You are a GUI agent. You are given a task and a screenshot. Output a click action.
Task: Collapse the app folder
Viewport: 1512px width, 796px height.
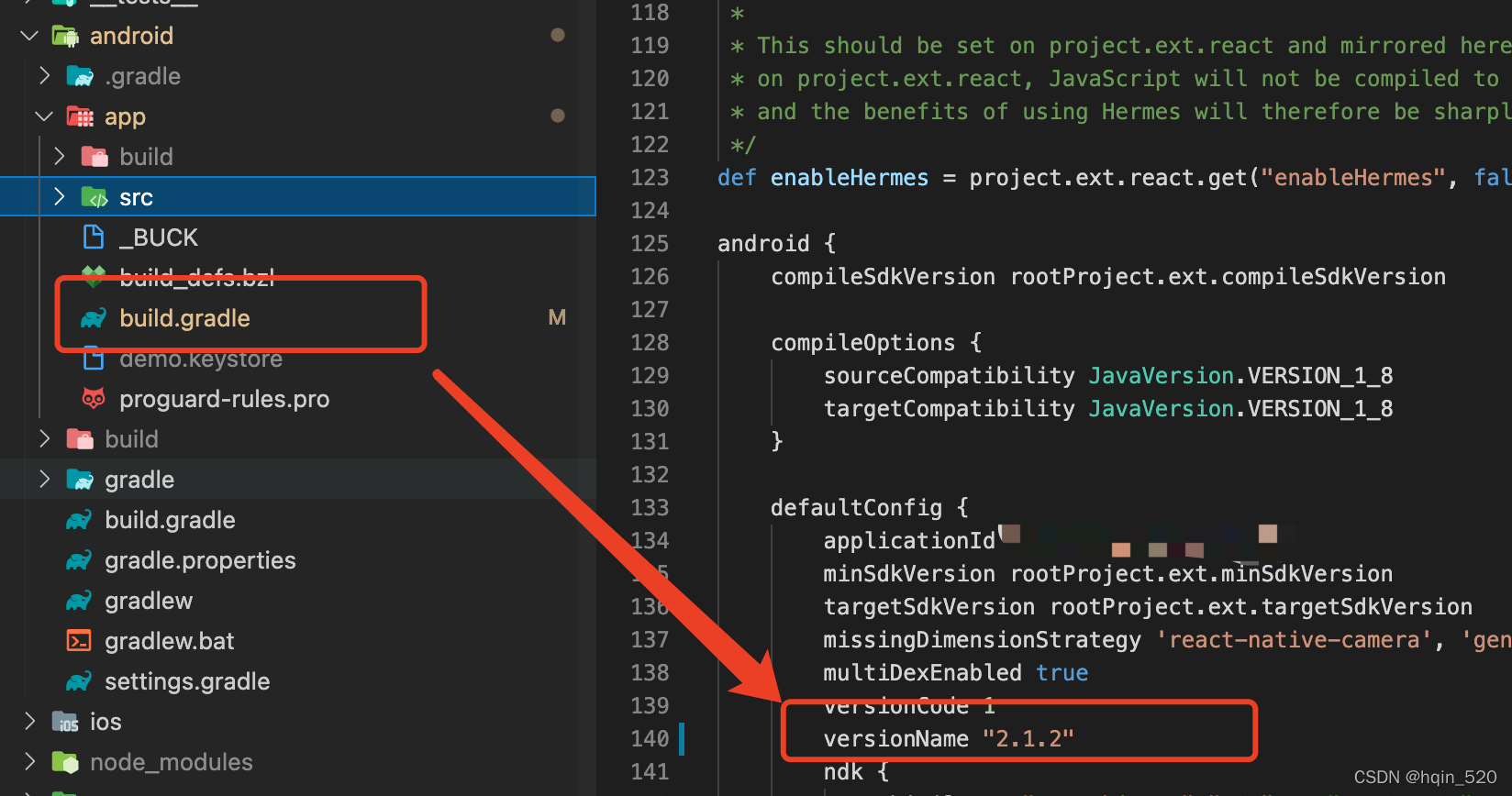[x=44, y=116]
